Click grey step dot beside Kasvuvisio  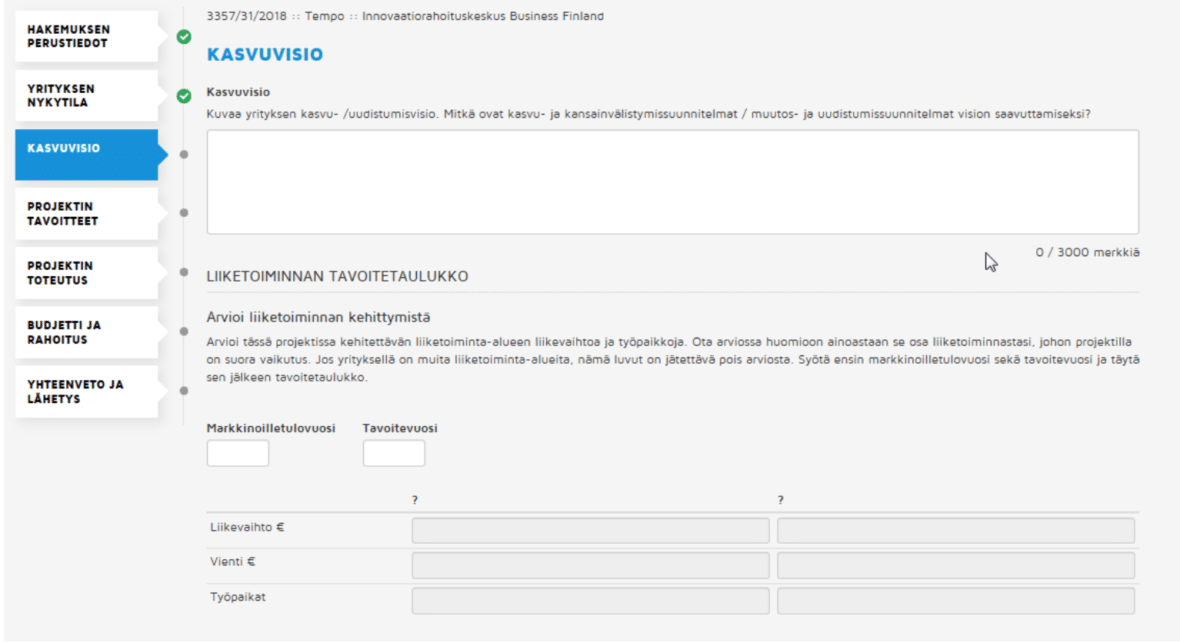[x=184, y=154]
